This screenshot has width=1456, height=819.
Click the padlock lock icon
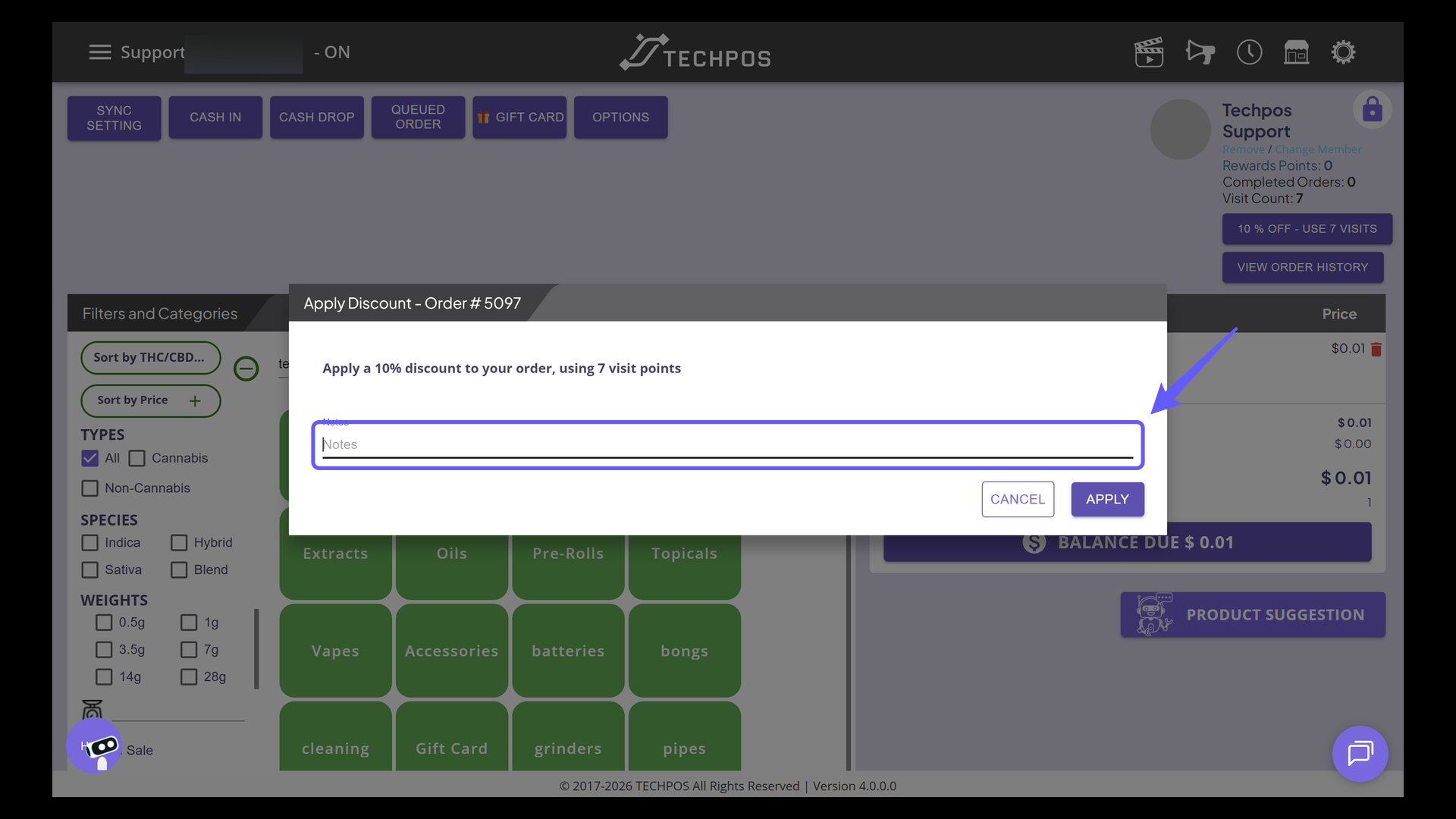1372,110
